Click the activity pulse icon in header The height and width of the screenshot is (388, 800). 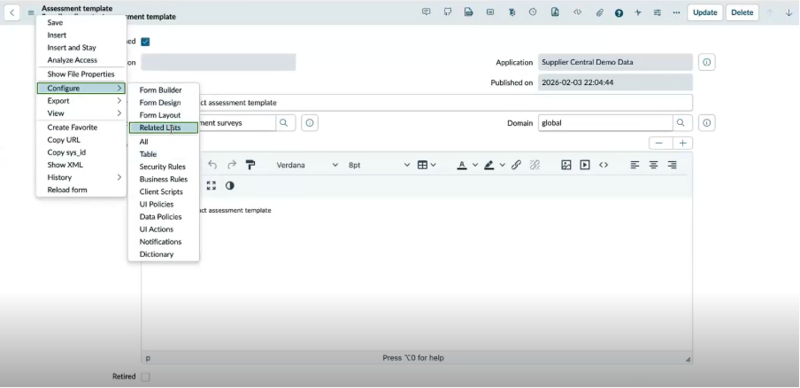tap(638, 13)
